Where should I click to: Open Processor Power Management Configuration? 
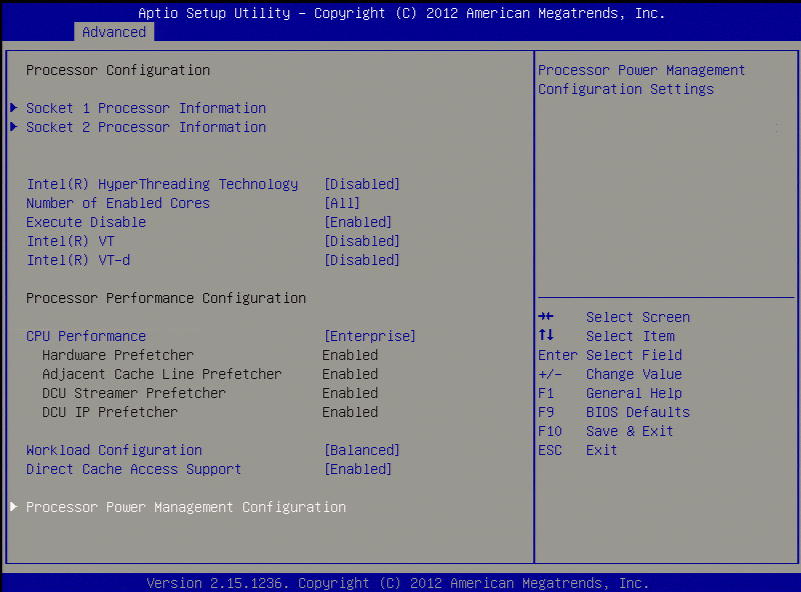[x=186, y=507]
